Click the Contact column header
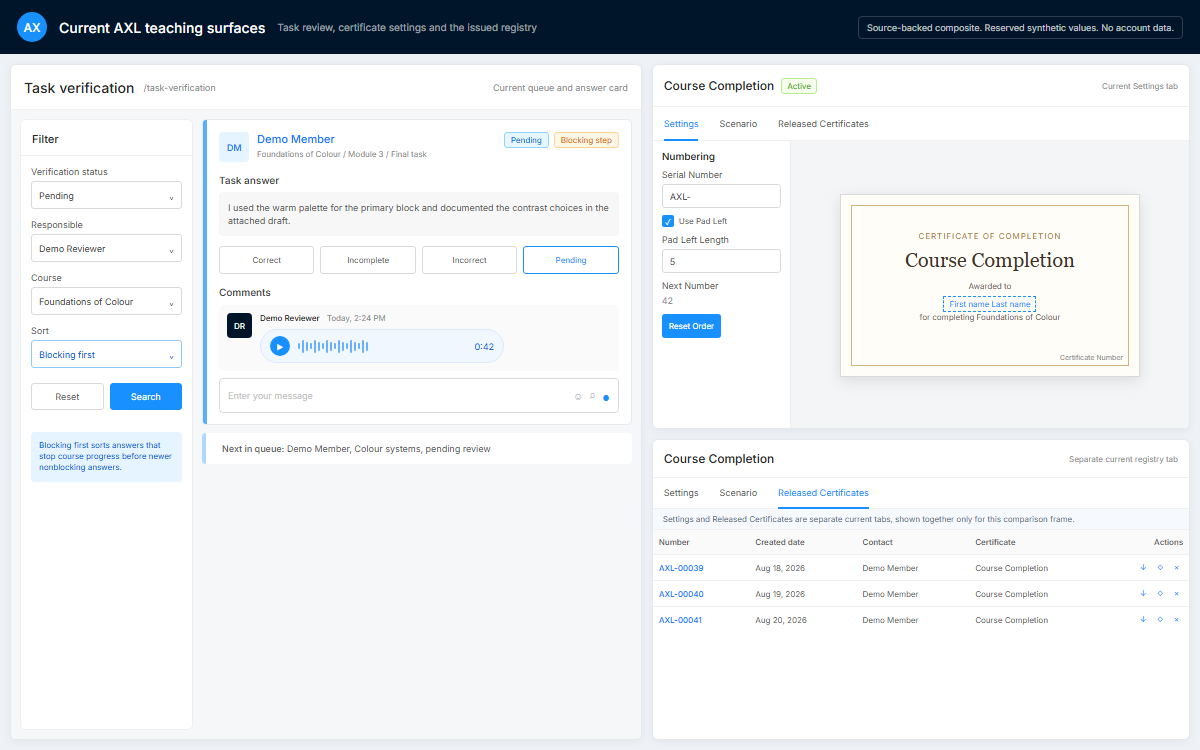 click(877, 542)
